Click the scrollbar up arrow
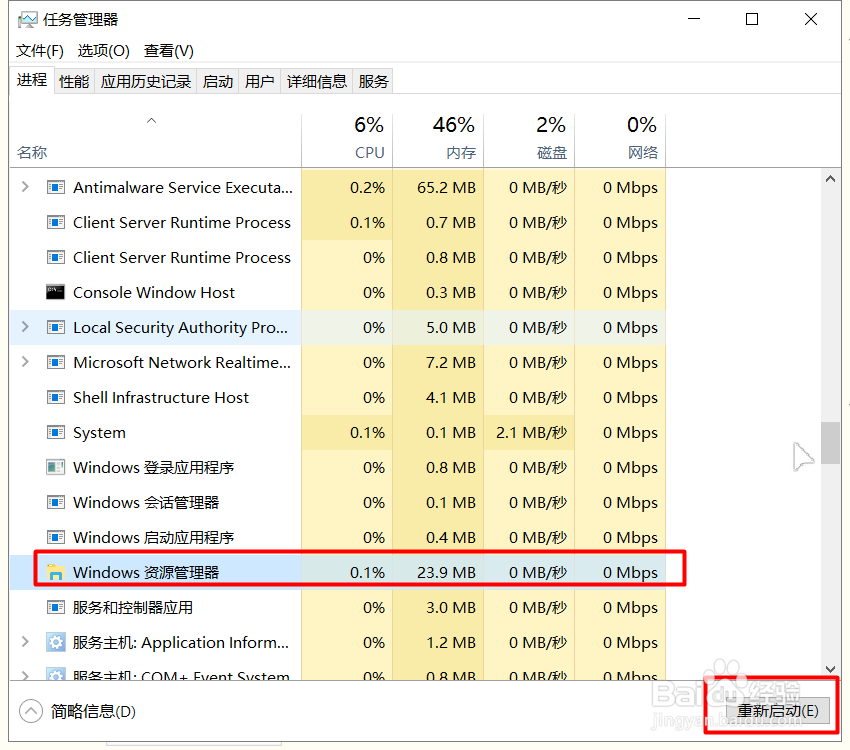 (830, 179)
